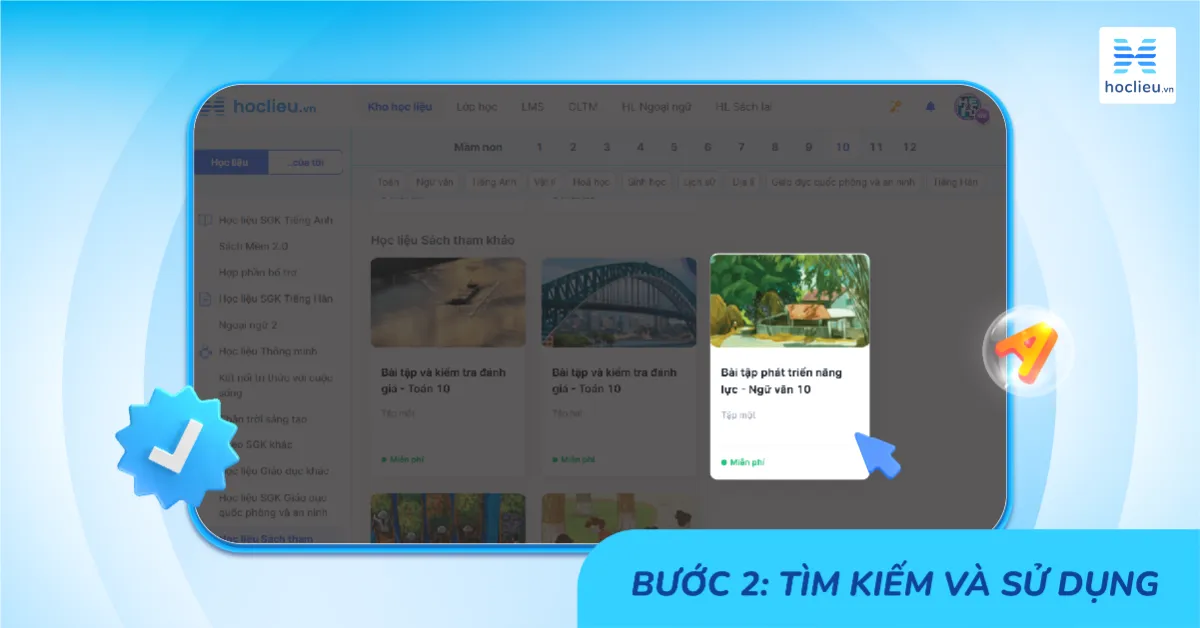Open Học liệu SGK Giáo dục quốc phòng sidebar item

(275, 505)
